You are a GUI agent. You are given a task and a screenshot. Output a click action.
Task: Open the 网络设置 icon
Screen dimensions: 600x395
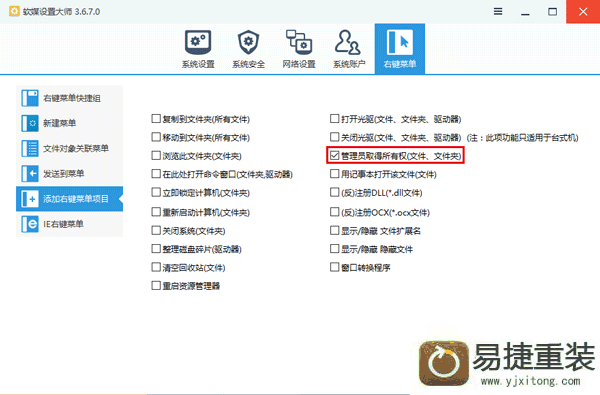click(299, 42)
